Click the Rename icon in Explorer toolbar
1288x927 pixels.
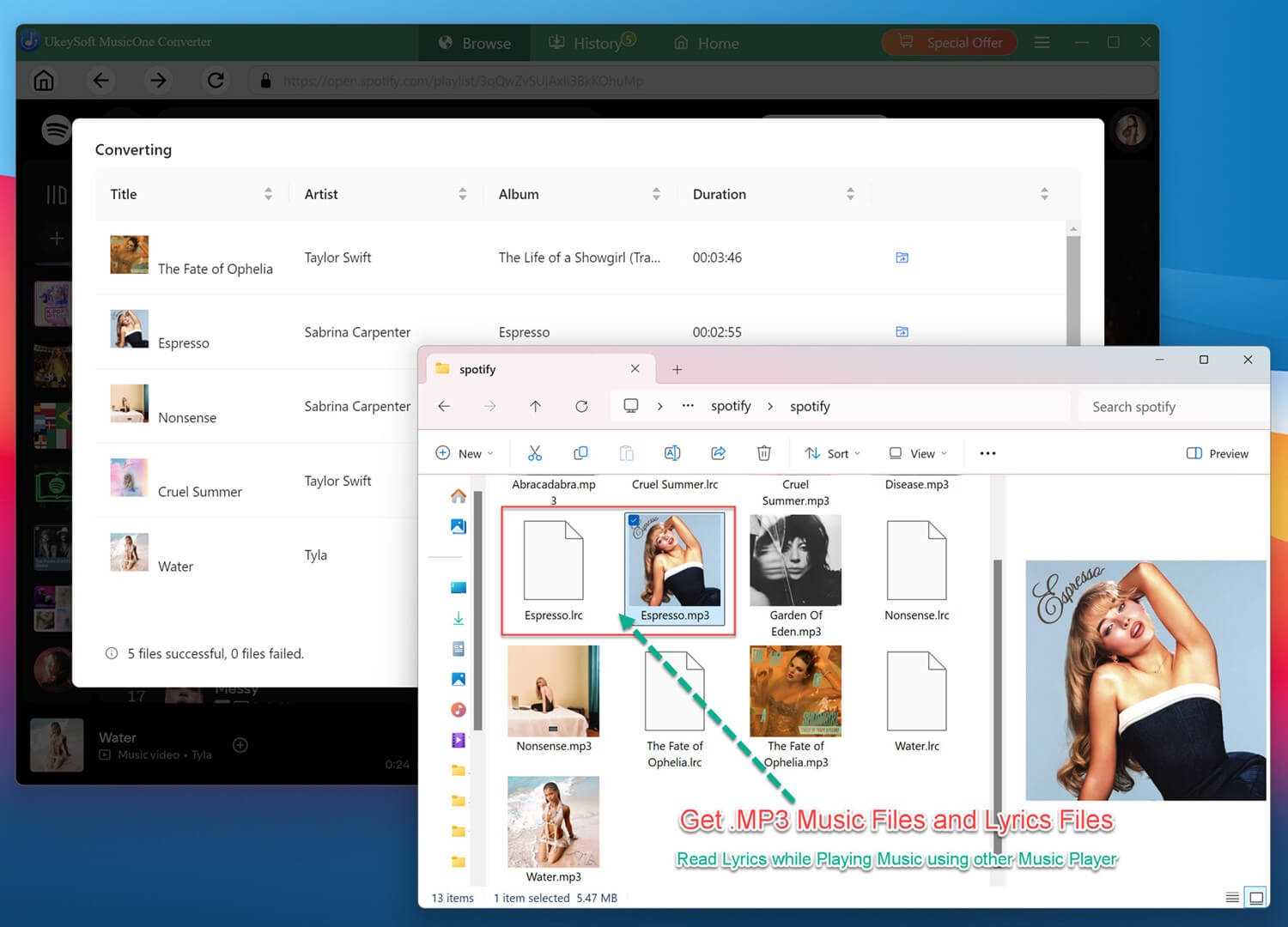click(672, 453)
